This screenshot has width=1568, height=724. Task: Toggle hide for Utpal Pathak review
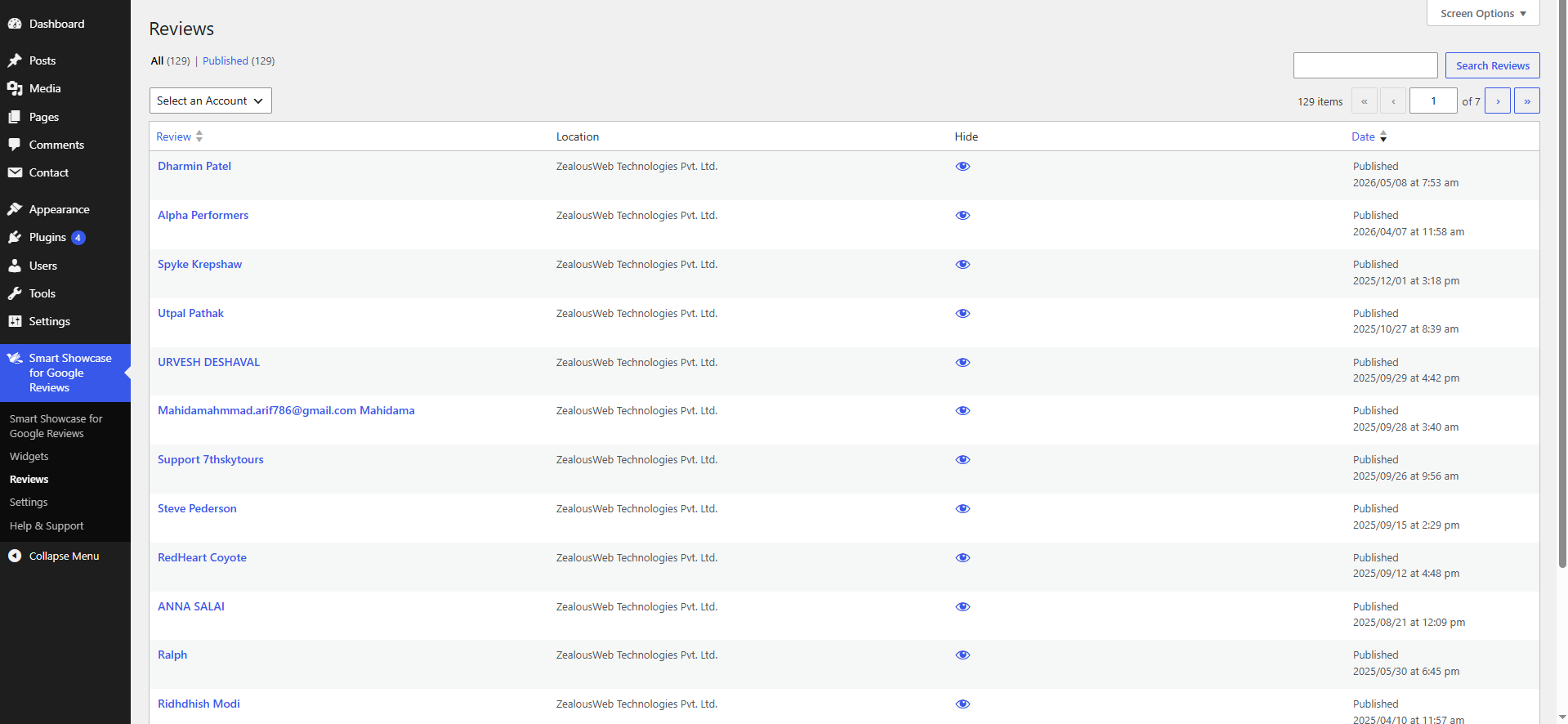point(963,313)
